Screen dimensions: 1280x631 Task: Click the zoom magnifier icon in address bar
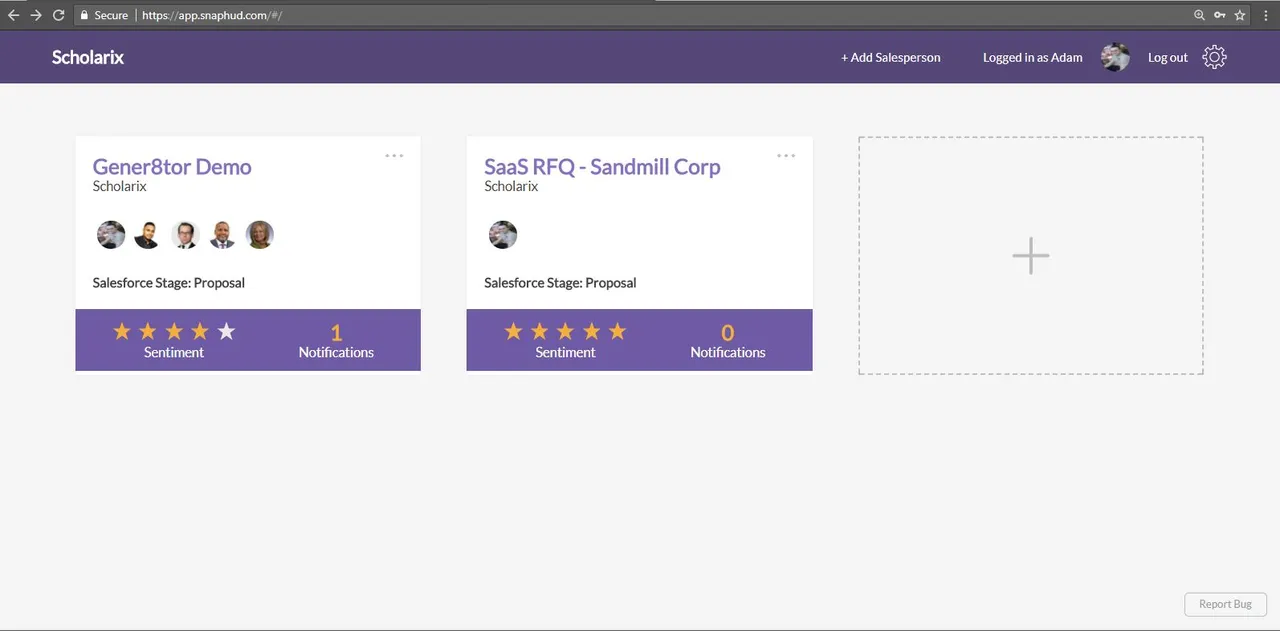1199,15
